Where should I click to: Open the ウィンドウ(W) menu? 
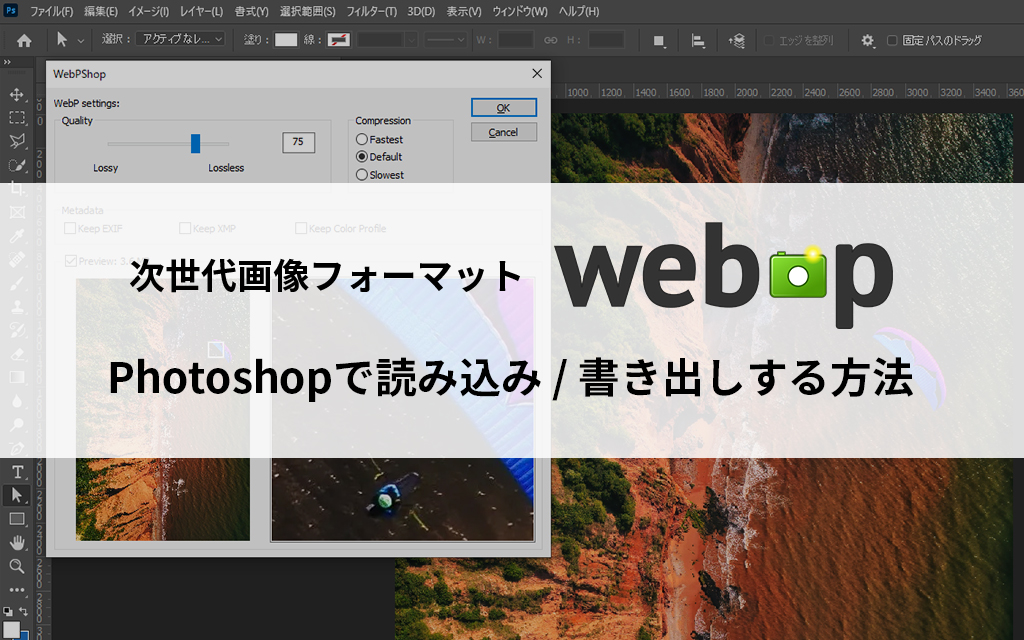tap(520, 11)
